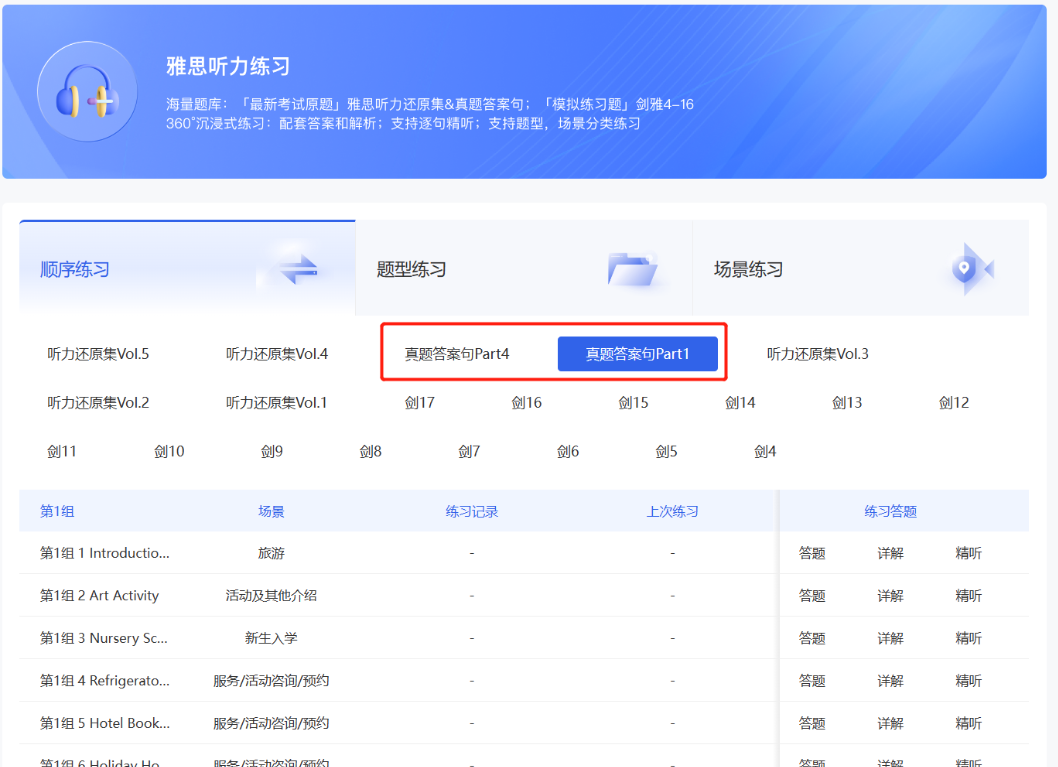The image size is (1058, 767).
Task: Open 精听 for 第1组 2 Art Activity
Action: pos(969,596)
